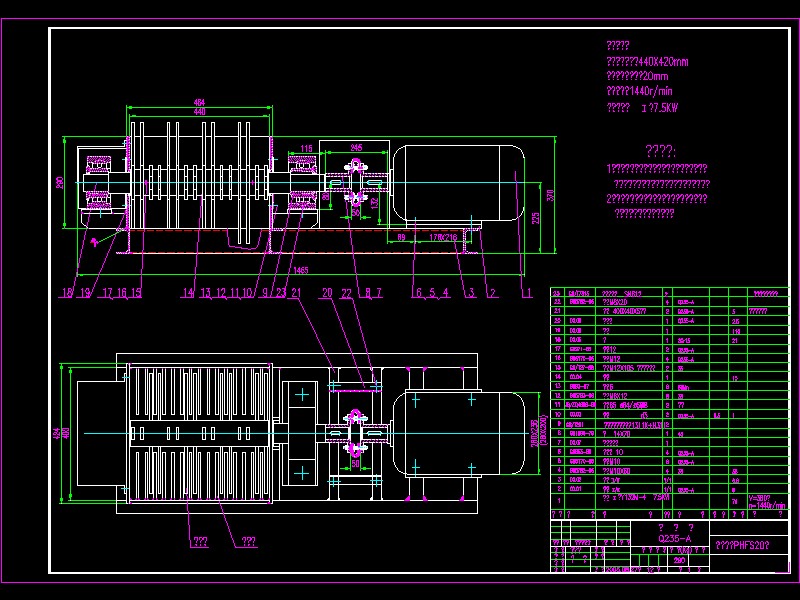
Task: Select leader callout number 5
Action: (x=432, y=293)
